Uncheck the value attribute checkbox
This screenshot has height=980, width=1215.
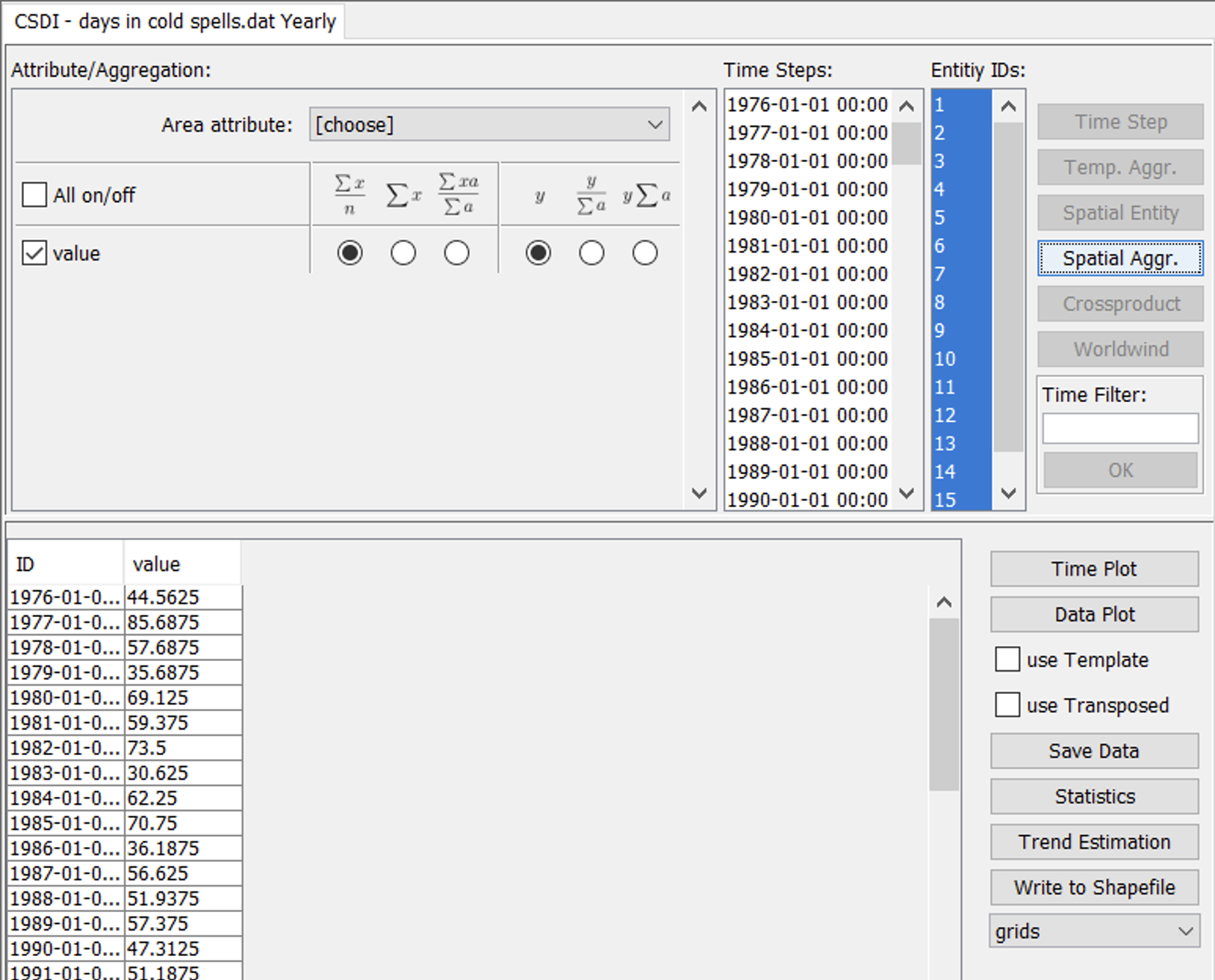pos(34,253)
